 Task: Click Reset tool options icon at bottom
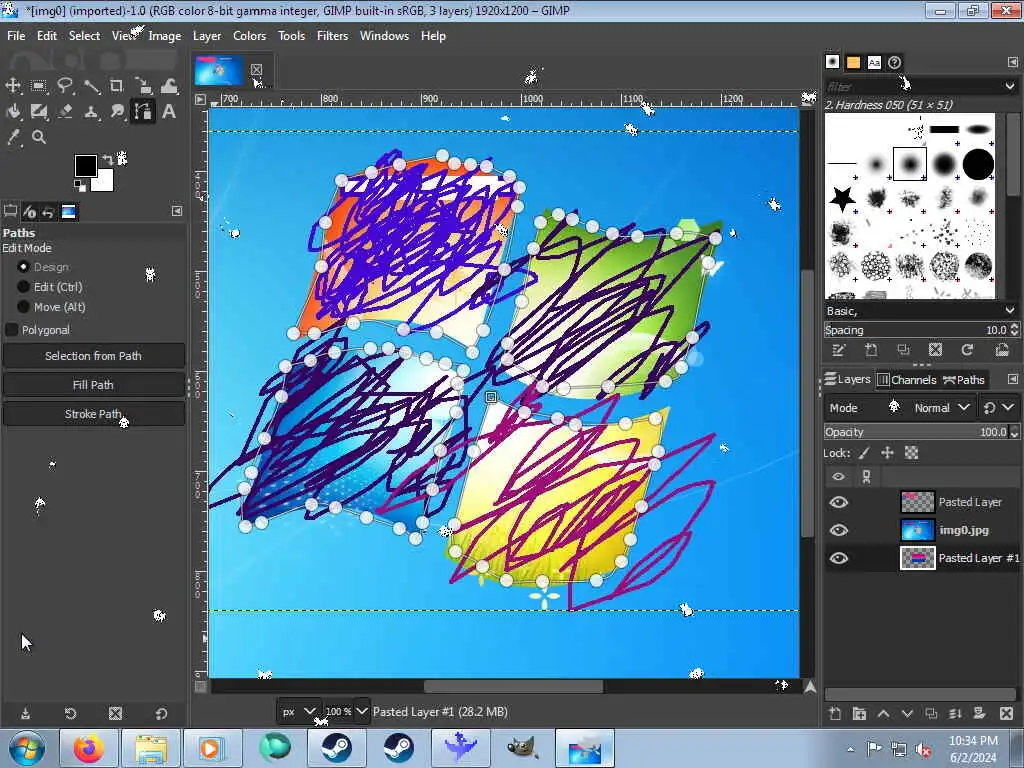pyautogui.click(x=161, y=714)
